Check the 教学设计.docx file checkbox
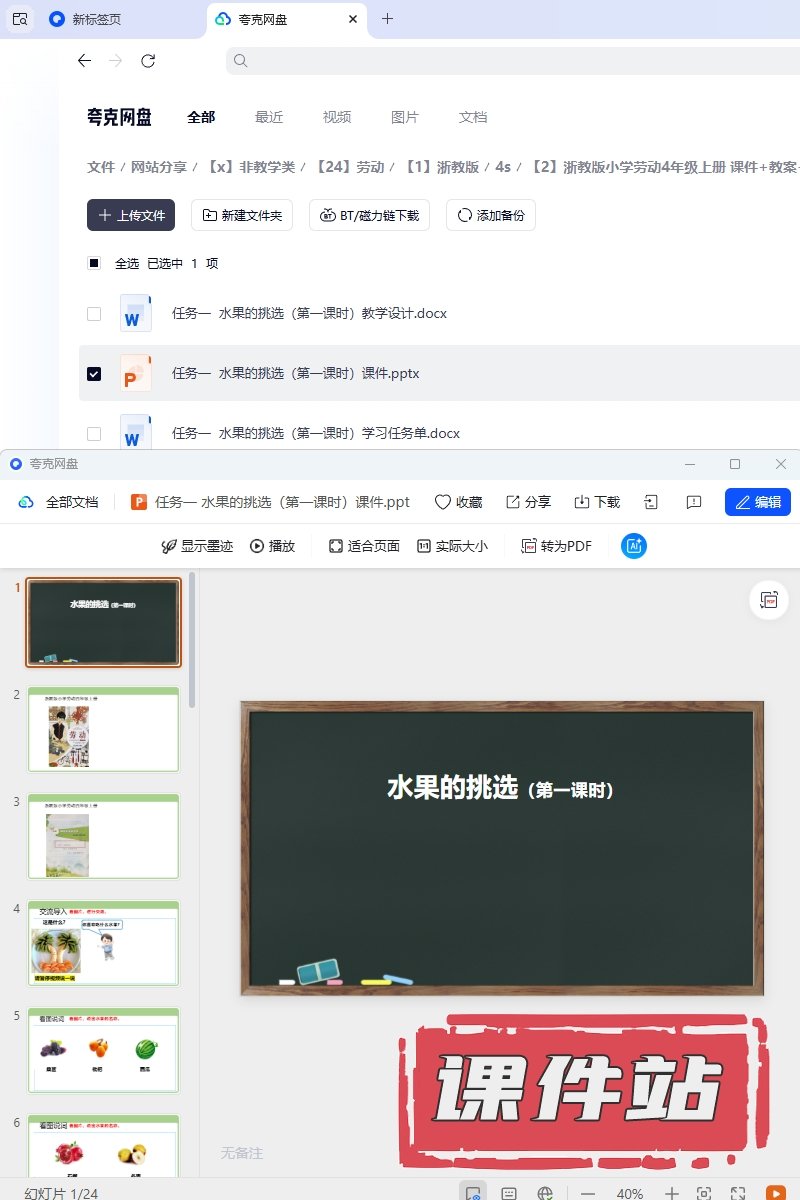This screenshot has height=1200, width=800. [x=94, y=313]
